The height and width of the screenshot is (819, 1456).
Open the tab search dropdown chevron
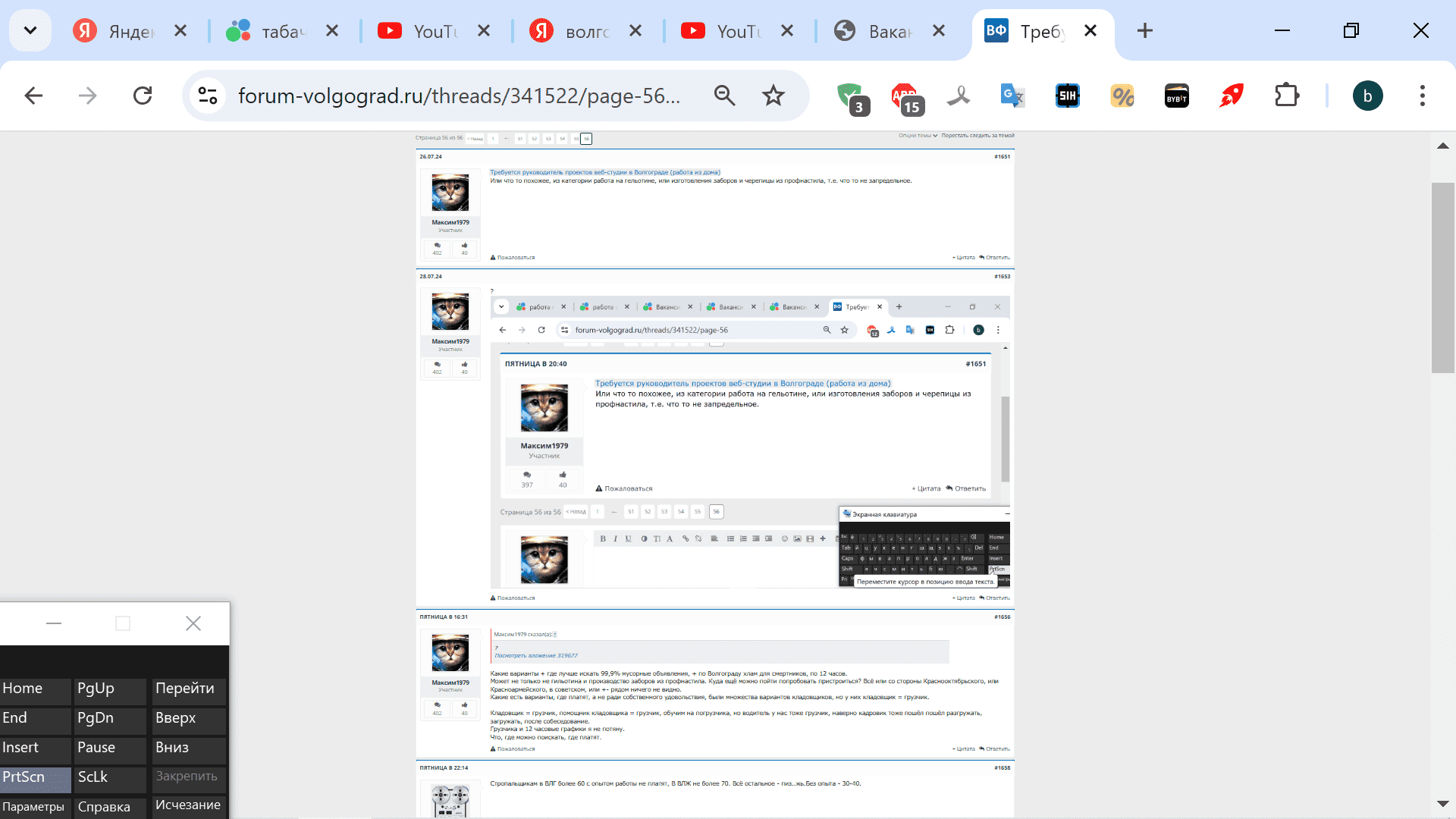point(30,31)
